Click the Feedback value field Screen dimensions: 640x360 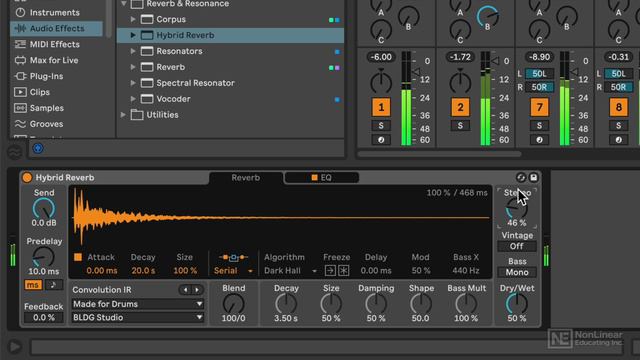44,318
